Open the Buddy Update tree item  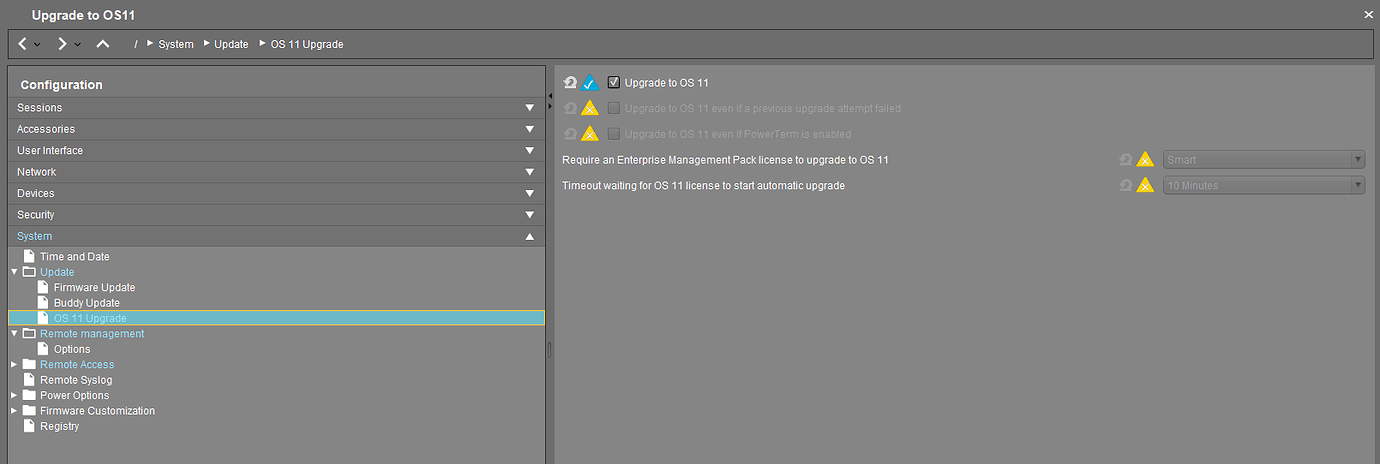[x=86, y=303]
